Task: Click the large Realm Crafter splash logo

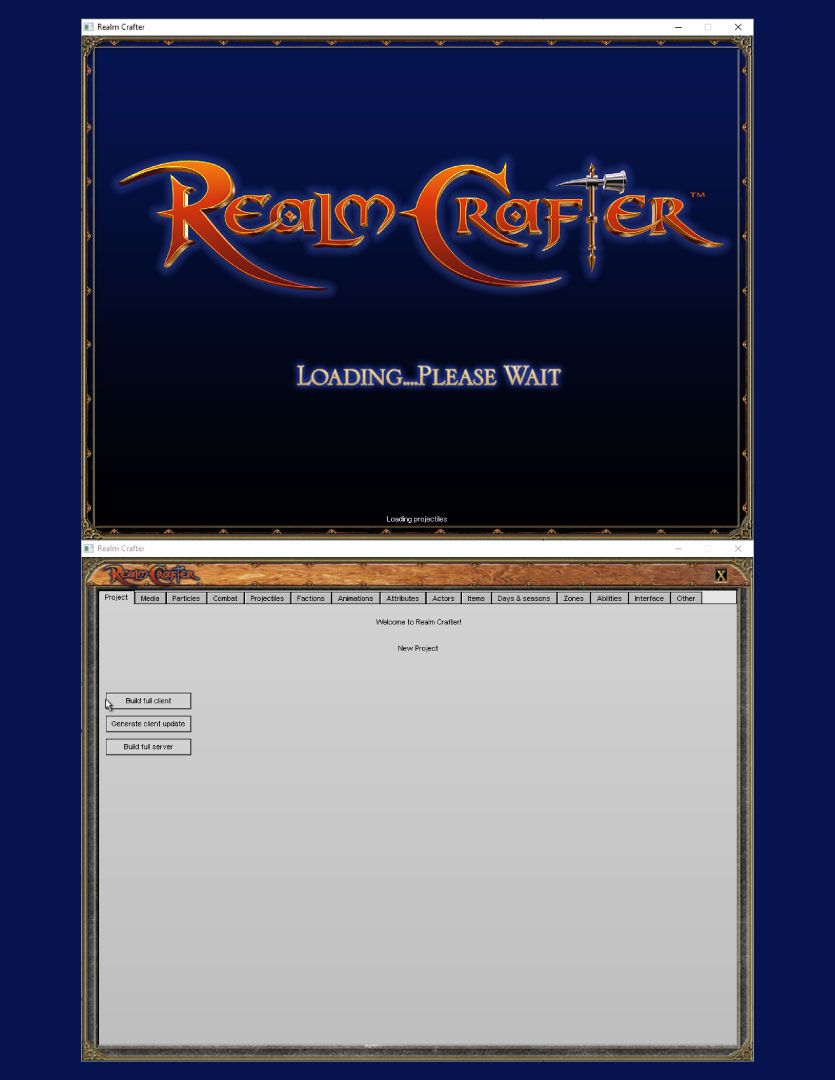Action: coord(420,226)
